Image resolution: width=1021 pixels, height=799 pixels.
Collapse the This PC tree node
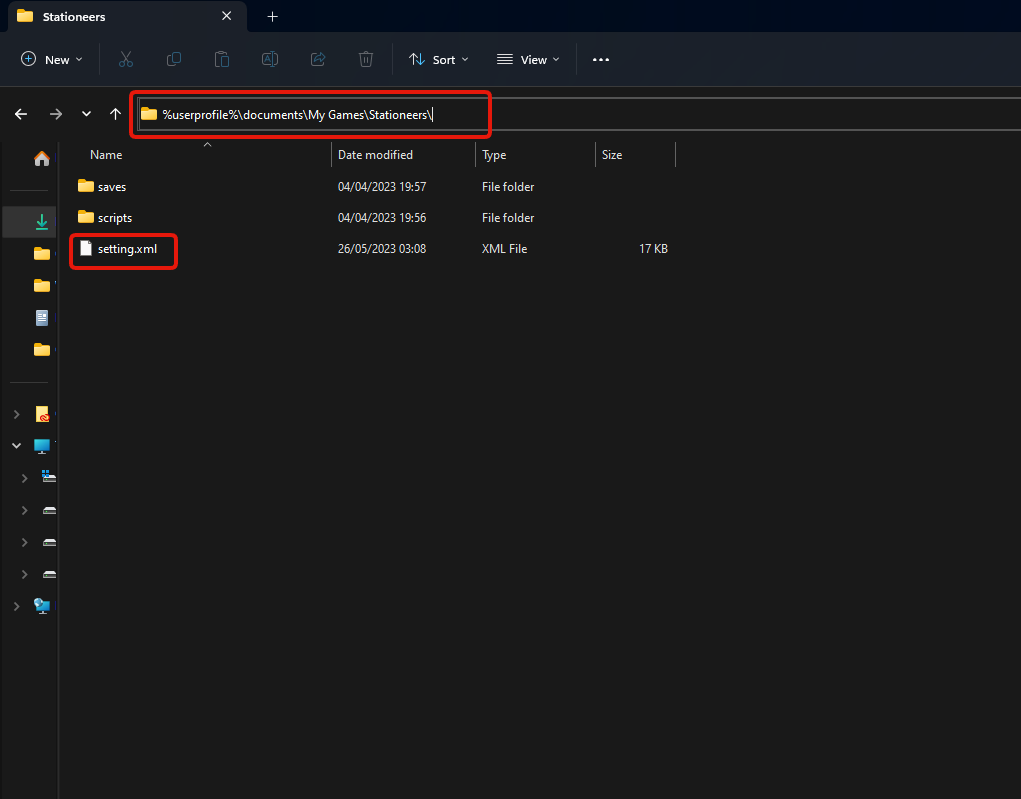click(17, 446)
